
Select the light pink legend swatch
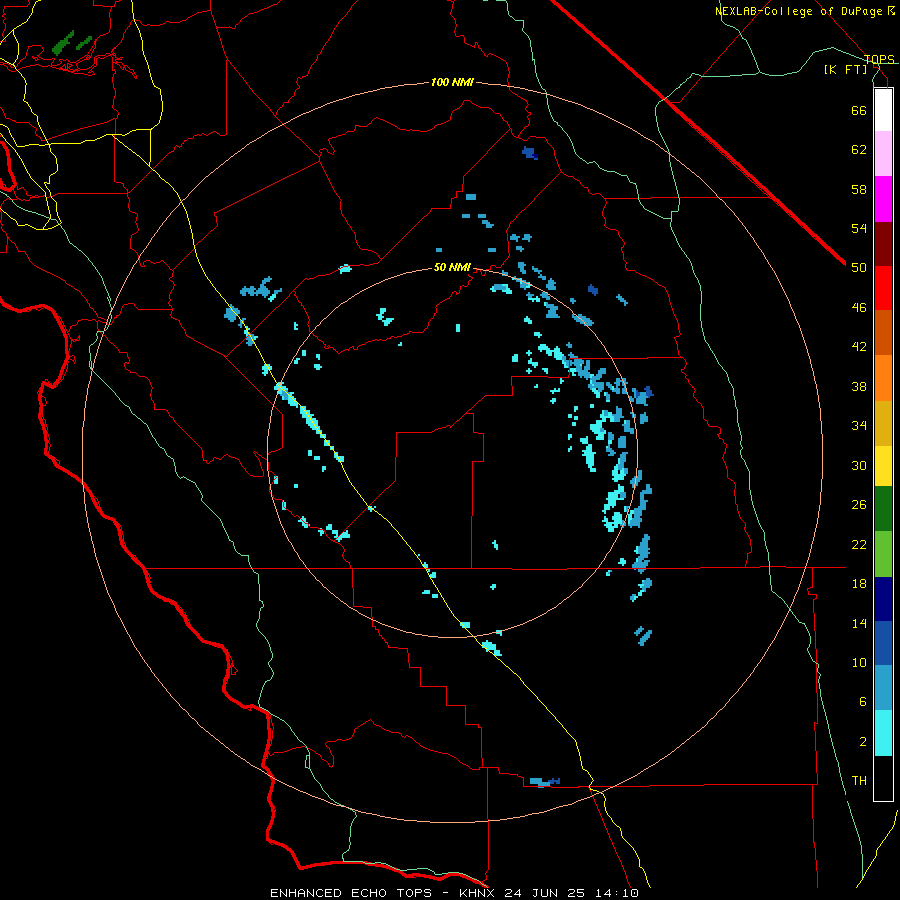[x=883, y=154]
